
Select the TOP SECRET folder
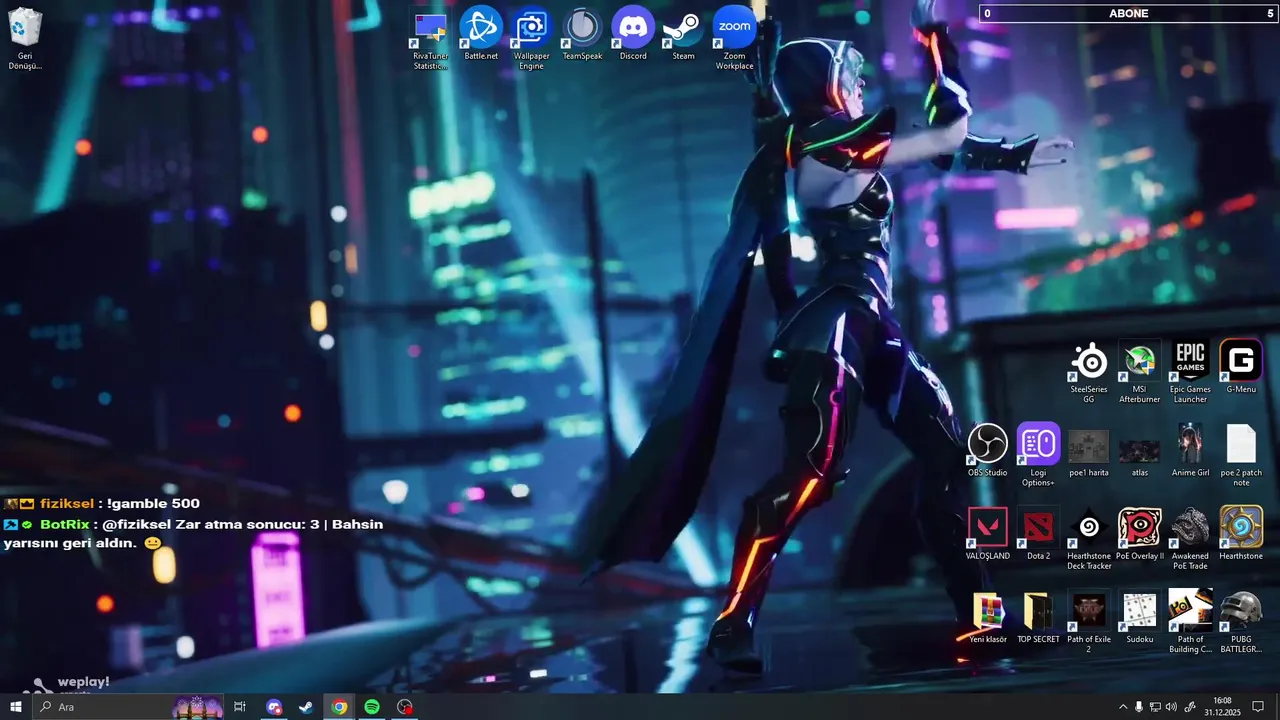(x=1038, y=617)
